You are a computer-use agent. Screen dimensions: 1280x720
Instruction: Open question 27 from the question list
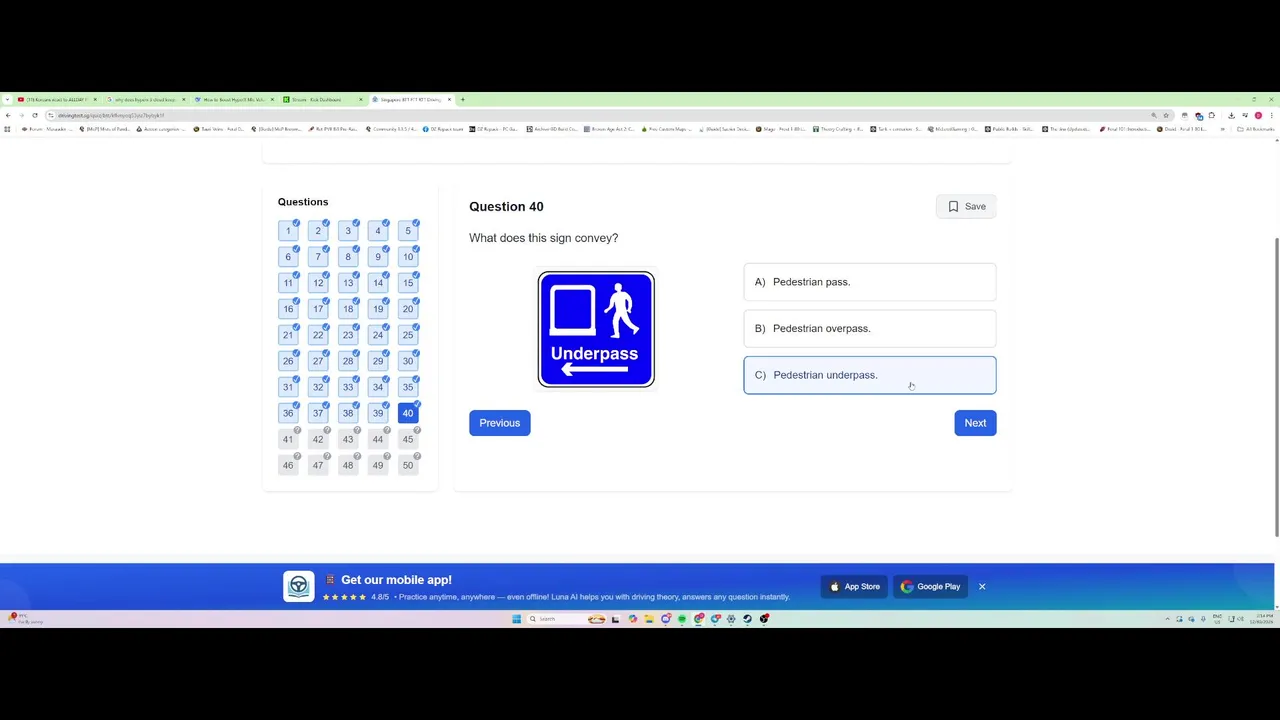pos(318,361)
